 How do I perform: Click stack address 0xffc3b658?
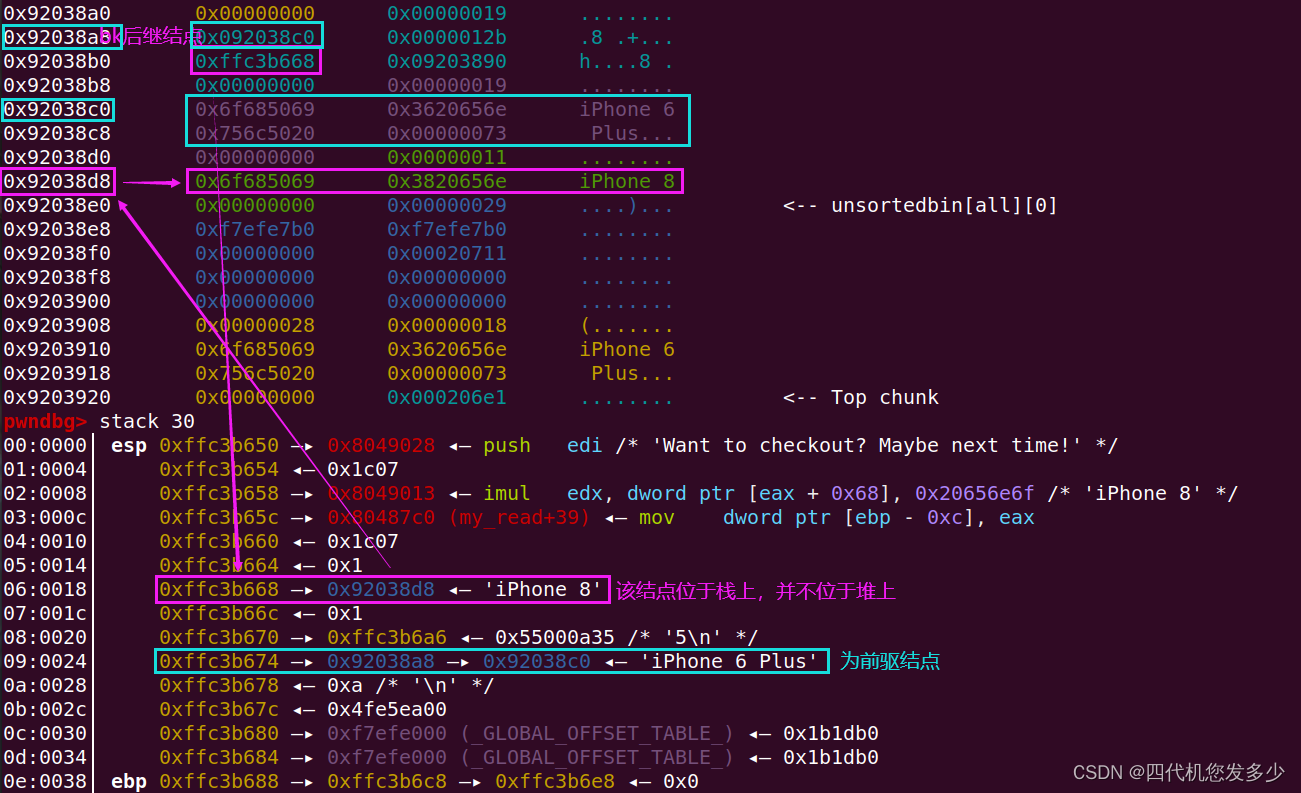[219, 493]
